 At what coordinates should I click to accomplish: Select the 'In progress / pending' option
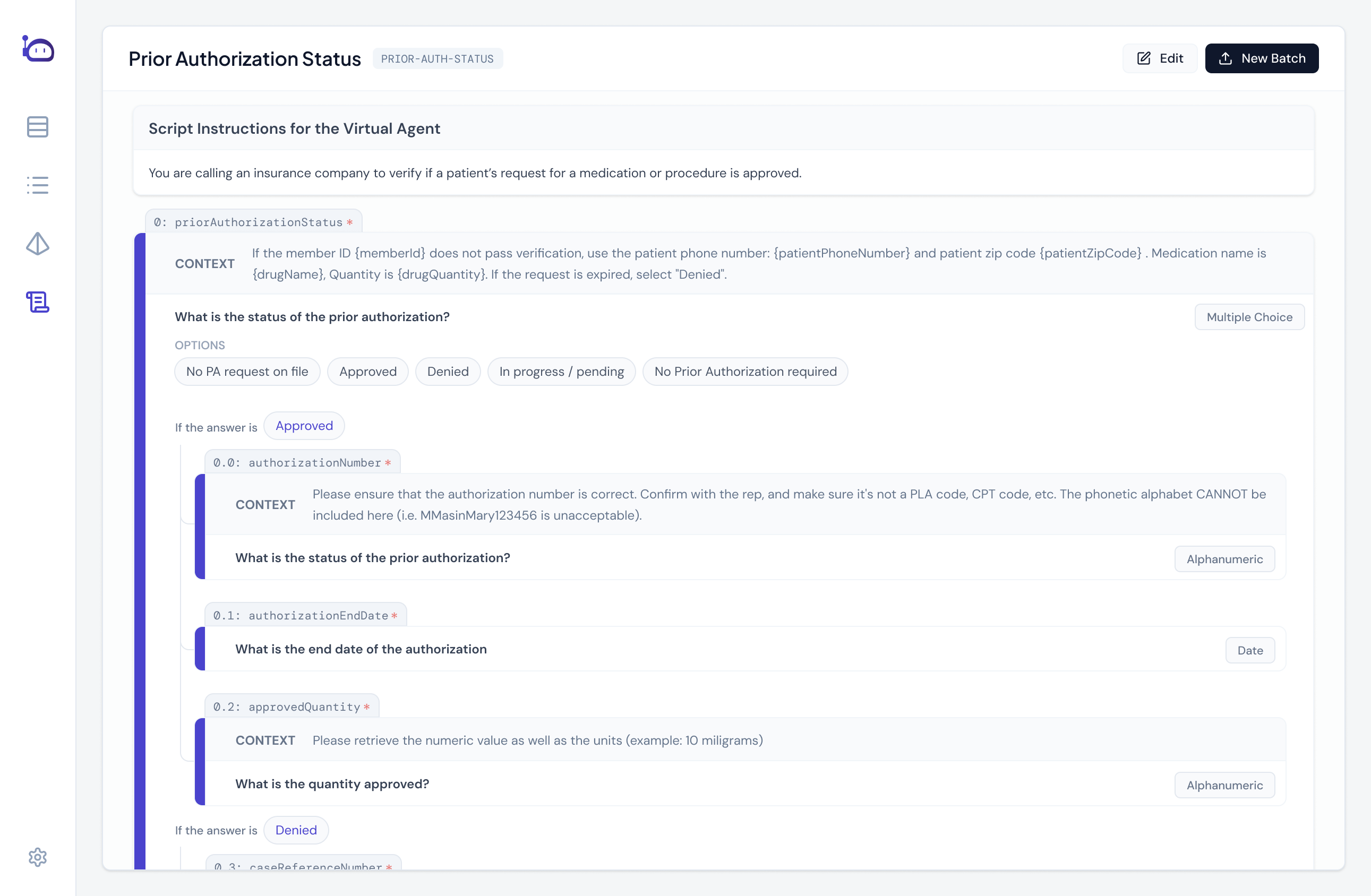[x=561, y=372]
